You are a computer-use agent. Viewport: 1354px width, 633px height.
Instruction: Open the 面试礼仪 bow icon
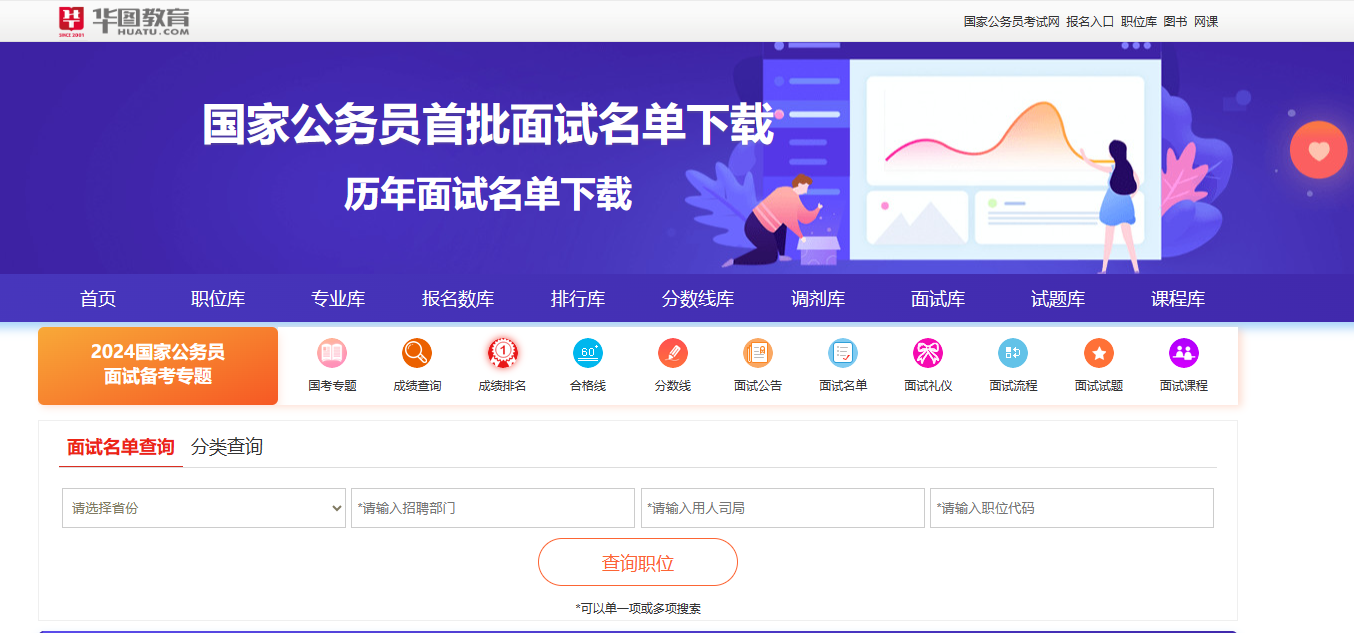click(928, 353)
